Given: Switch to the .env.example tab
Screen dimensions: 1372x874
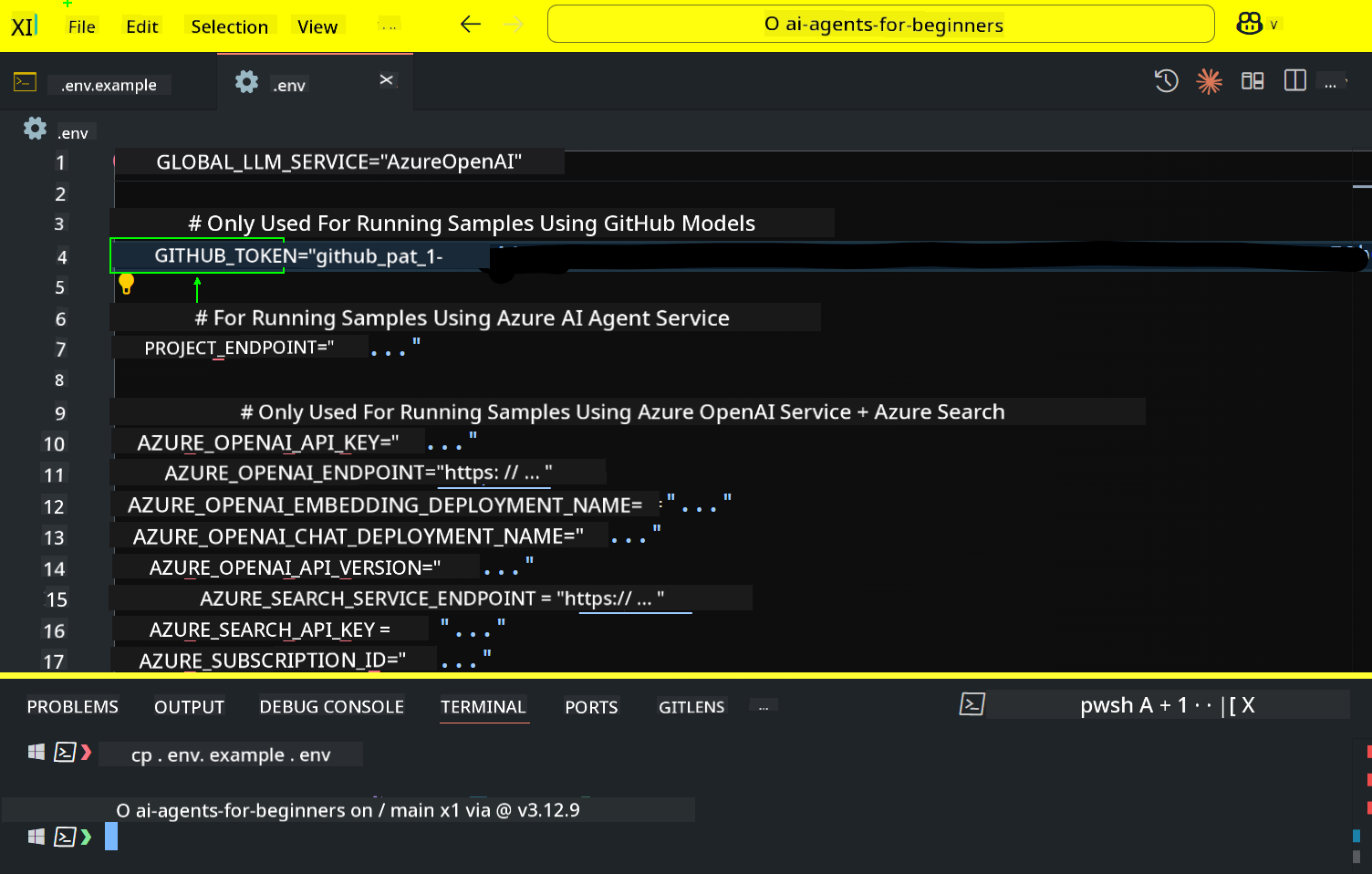Looking at the screenshot, I should 109,85.
